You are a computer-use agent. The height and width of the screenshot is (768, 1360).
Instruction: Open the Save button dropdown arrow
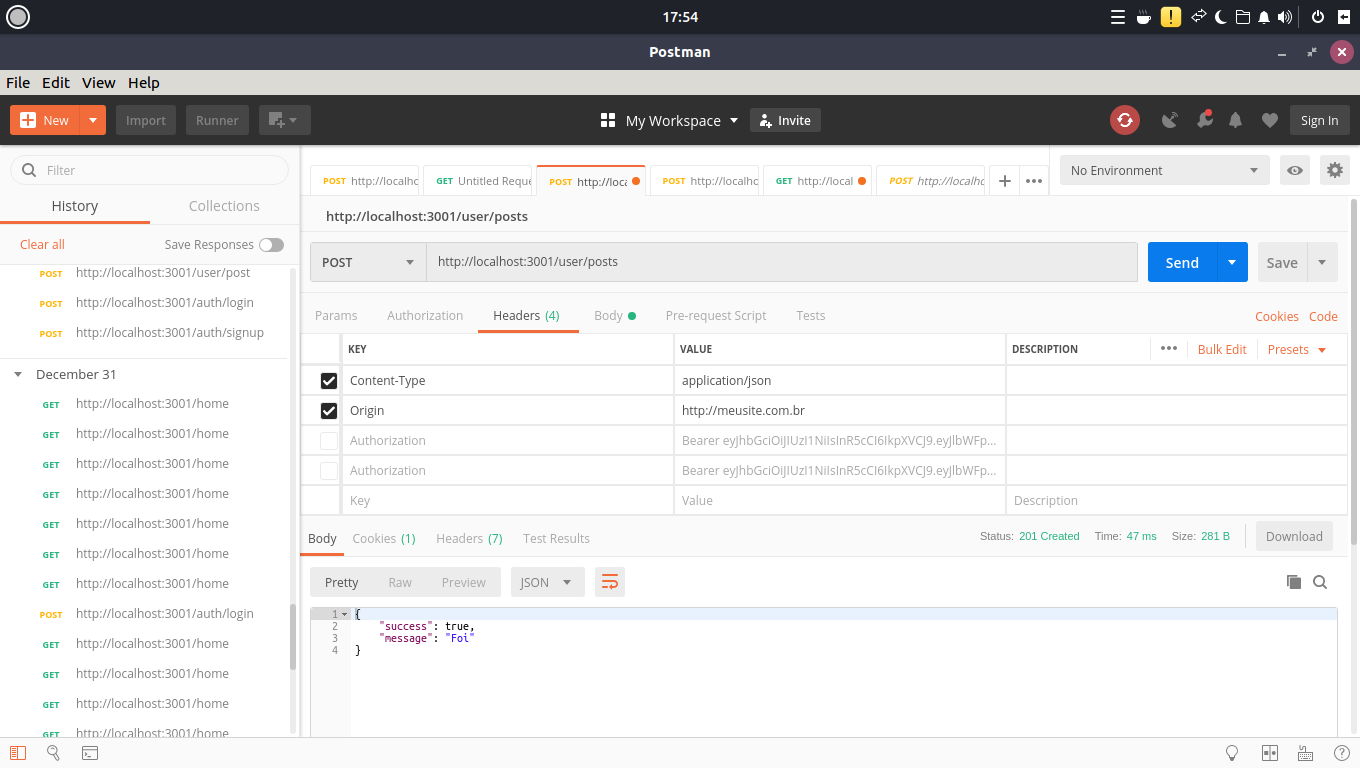(x=1322, y=262)
